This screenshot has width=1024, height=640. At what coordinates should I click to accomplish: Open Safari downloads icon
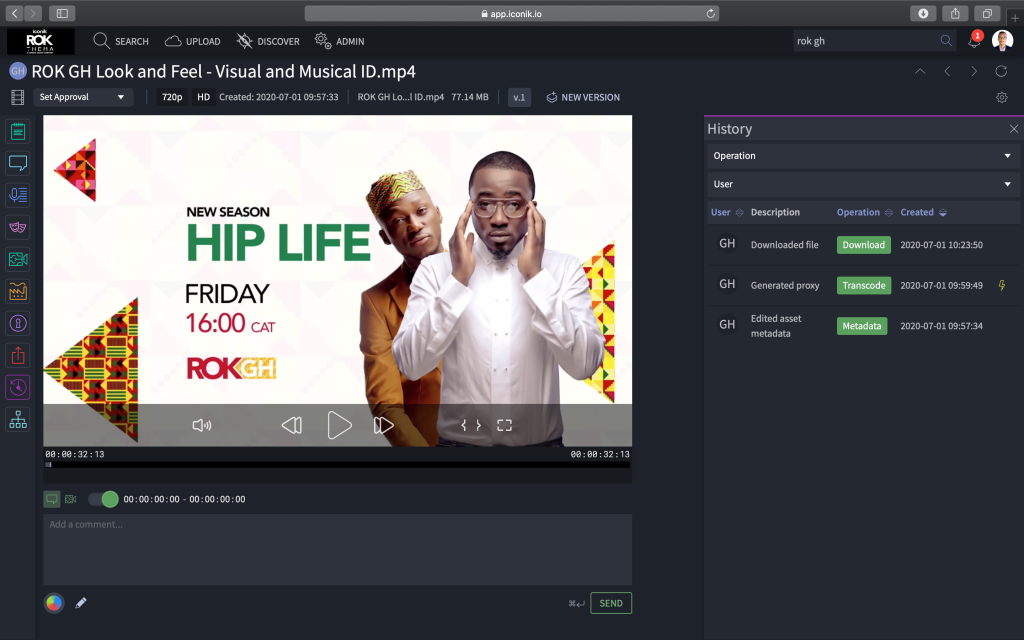(923, 13)
